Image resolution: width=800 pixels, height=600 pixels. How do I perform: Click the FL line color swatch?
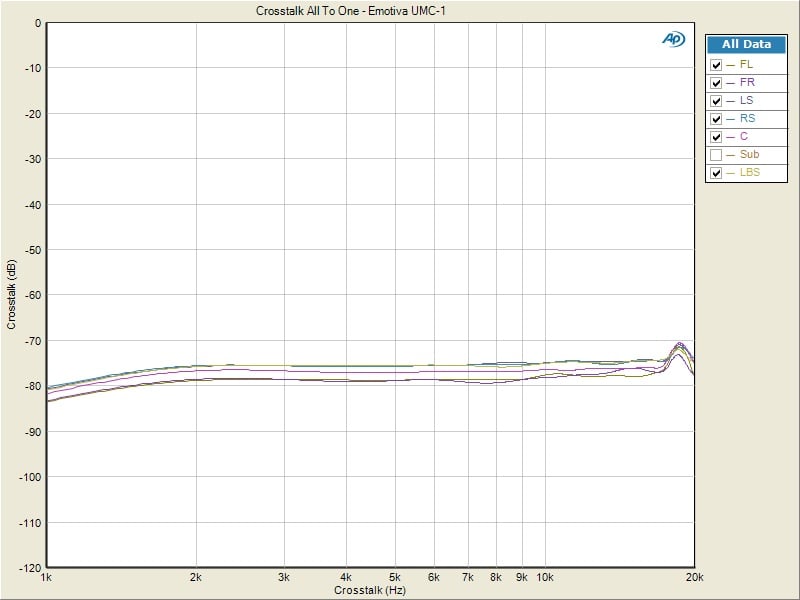point(730,65)
